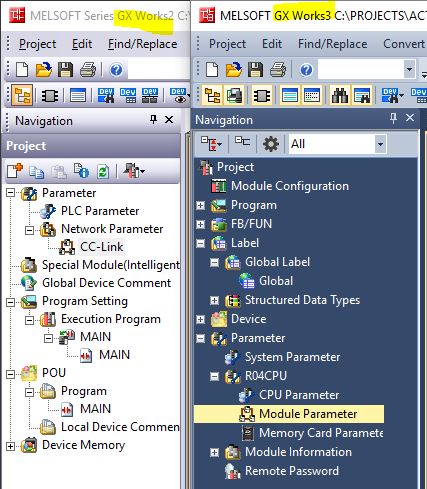Click Open folder icon in GX Works2 toolbar
The image size is (427, 489).
pyautogui.click(x=44, y=70)
